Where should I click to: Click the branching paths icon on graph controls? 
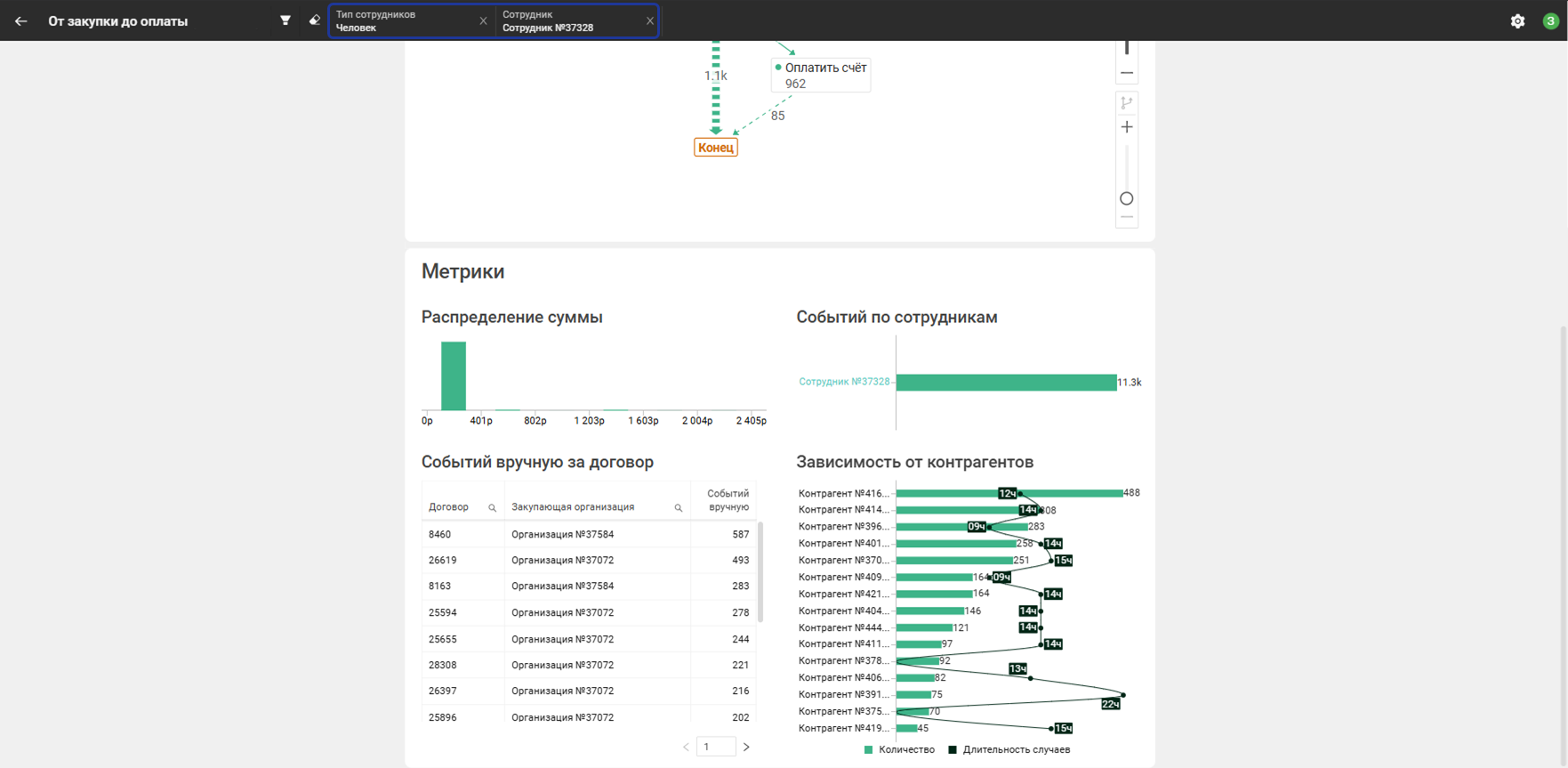(x=1127, y=103)
